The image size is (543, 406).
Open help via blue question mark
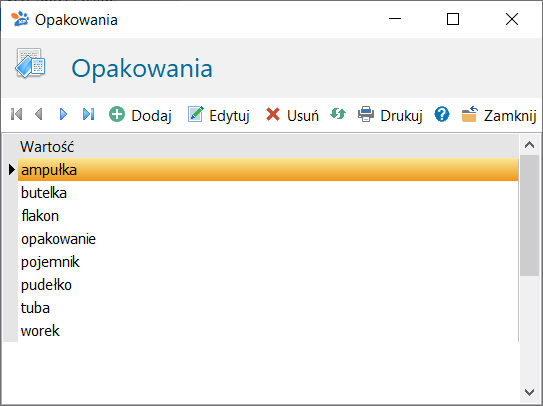pyautogui.click(x=442, y=114)
